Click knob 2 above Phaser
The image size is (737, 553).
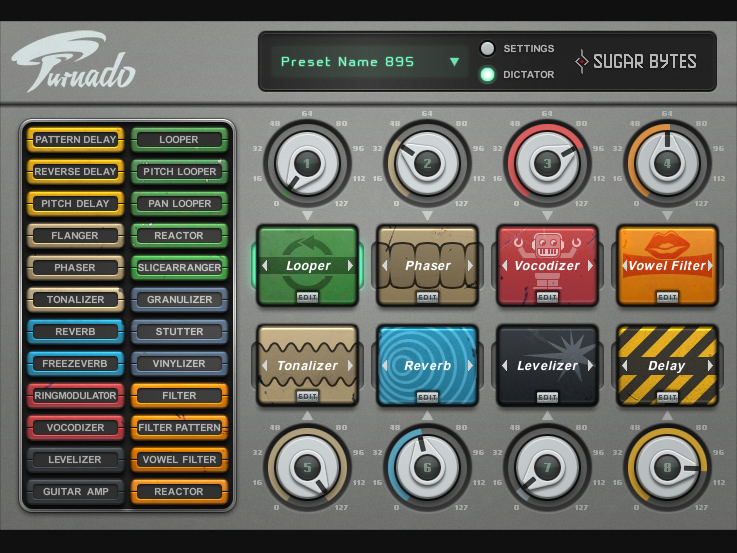[x=427, y=164]
